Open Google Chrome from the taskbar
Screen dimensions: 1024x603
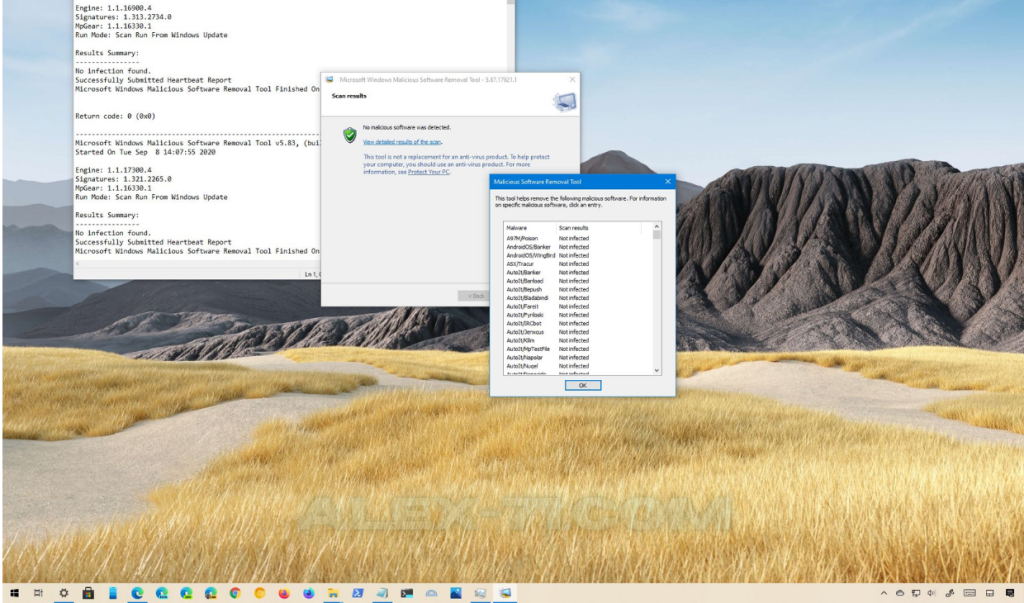tap(234, 592)
